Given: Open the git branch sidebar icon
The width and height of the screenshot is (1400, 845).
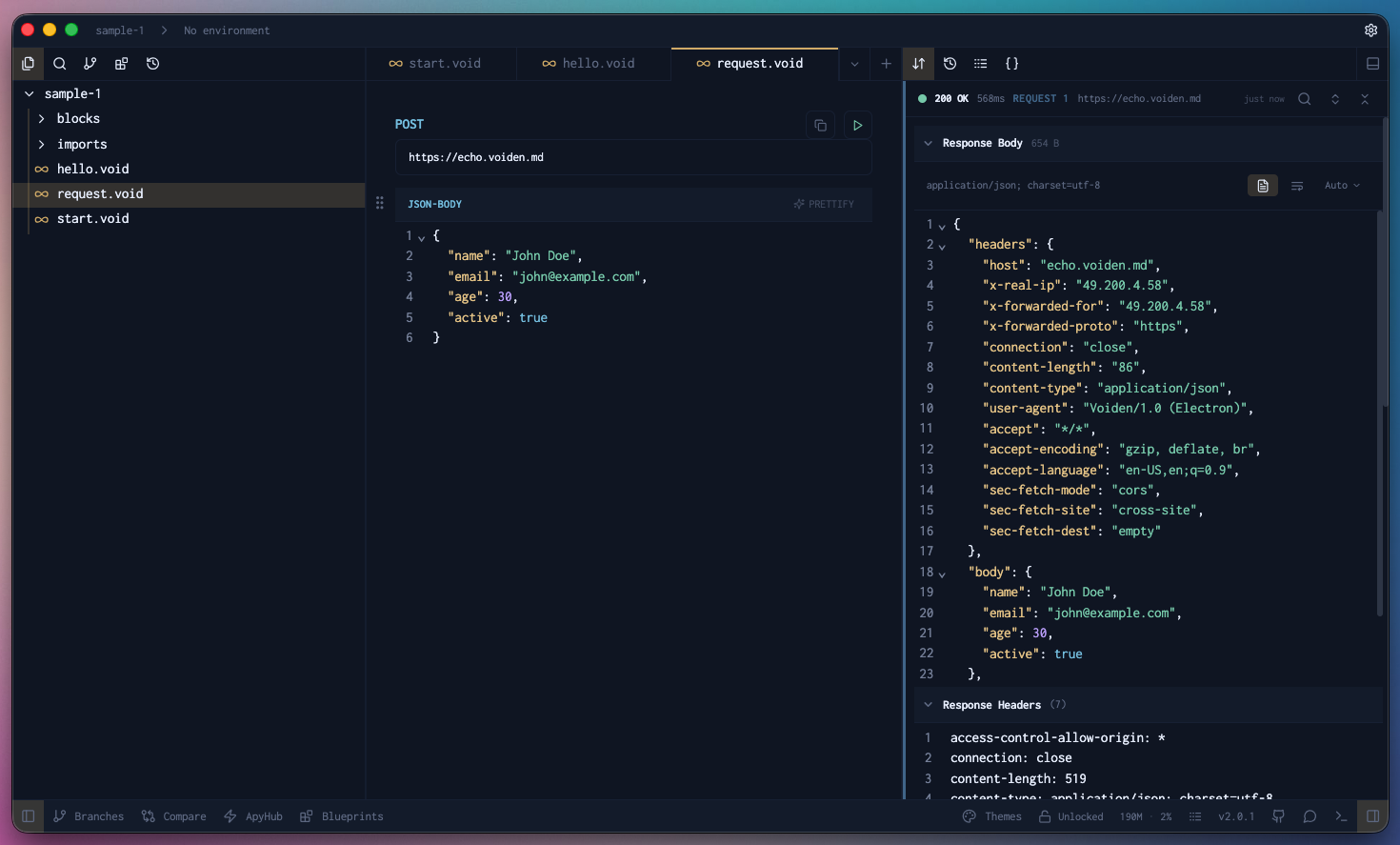Looking at the screenshot, I should pyautogui.click(x=90, y=64).
